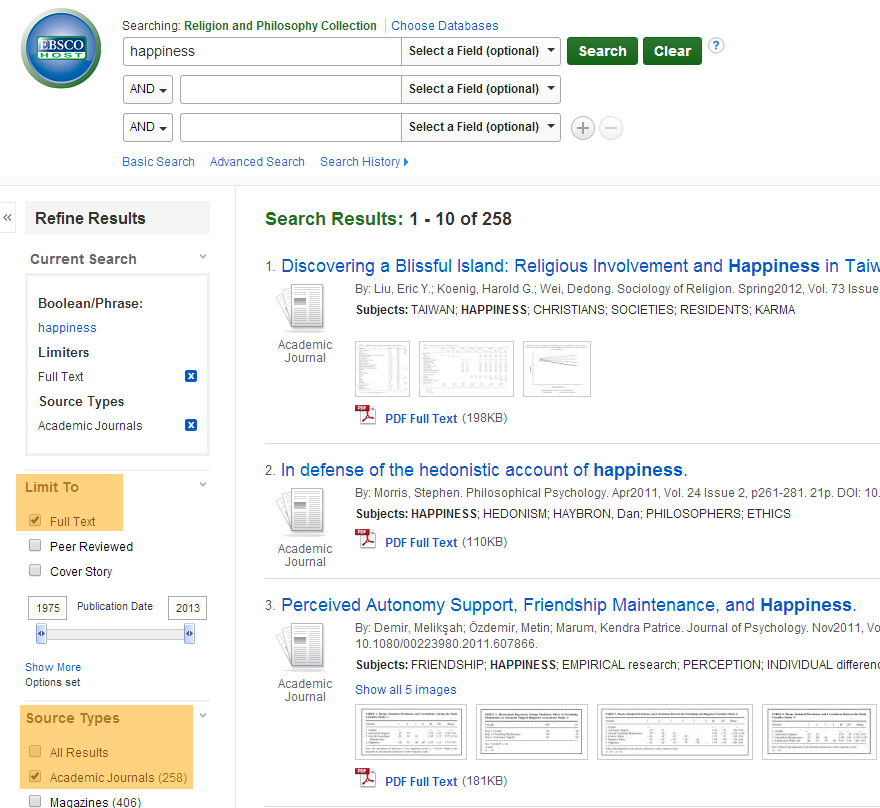Open In defense of the hedonistic account article

tap(484, 470)
